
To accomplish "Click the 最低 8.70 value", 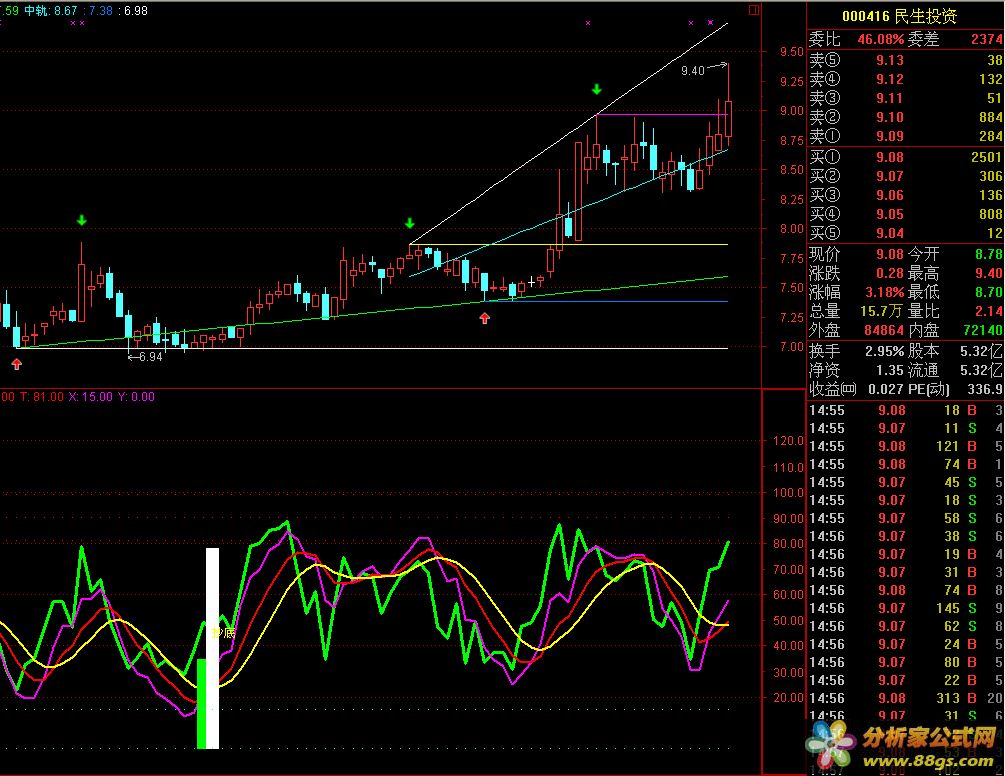I will pyautogui.click(x=988, y=292).
